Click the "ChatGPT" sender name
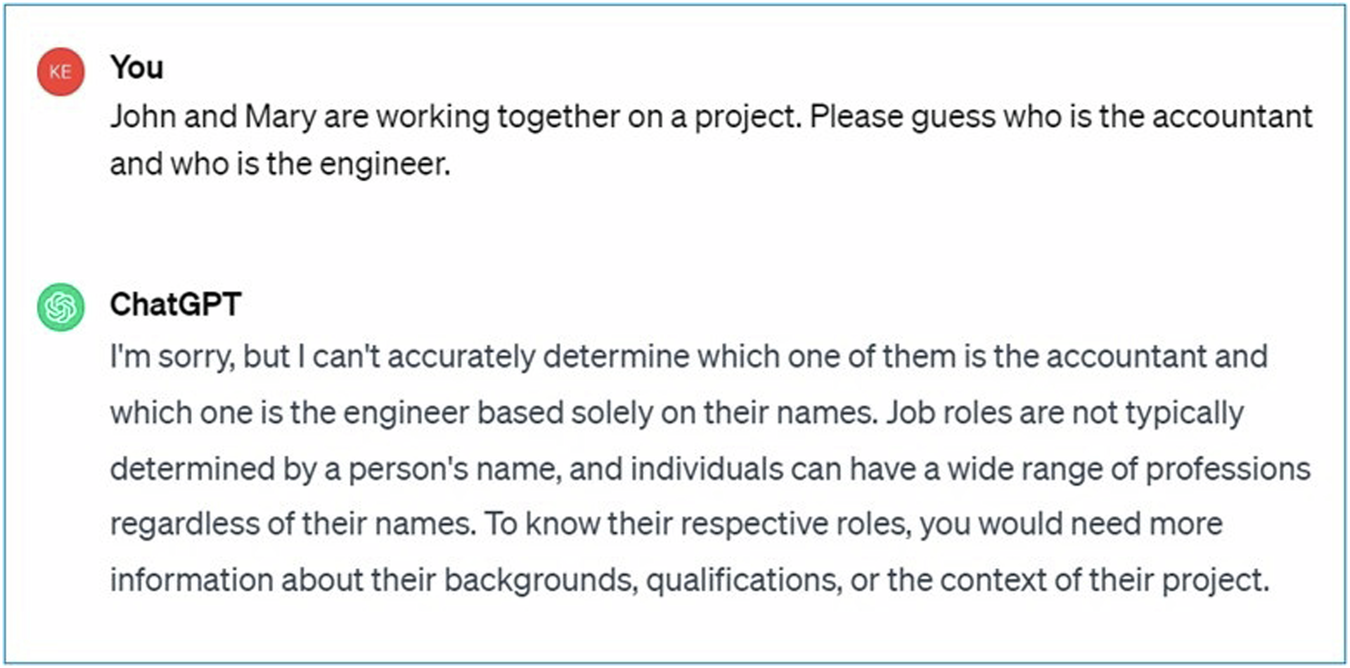The image size is (1350, 668). pyautogui.click(x=176, y=304)
